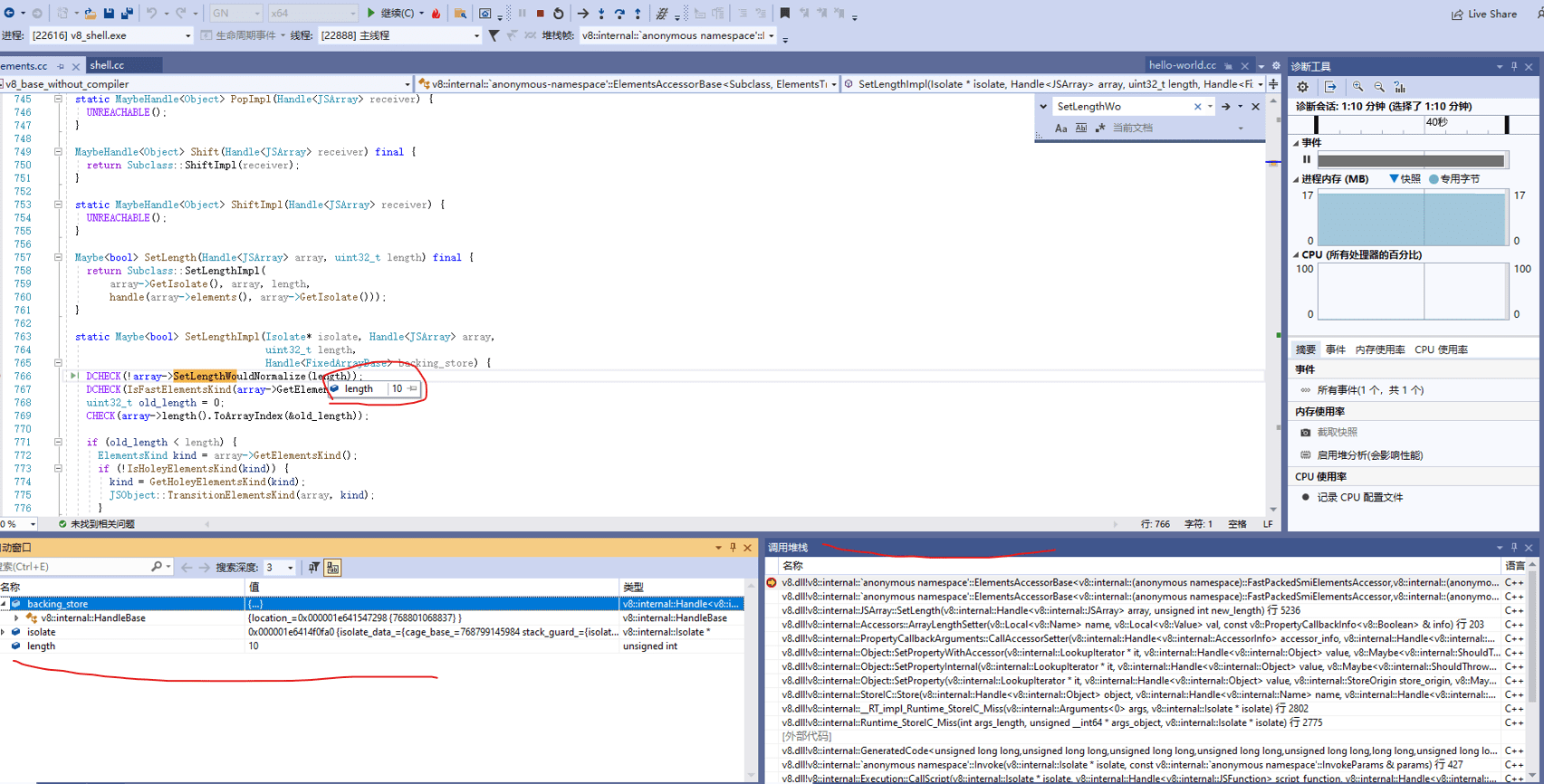Zoom in on the diagnostic tools timeline

(x=1357, y=87)
